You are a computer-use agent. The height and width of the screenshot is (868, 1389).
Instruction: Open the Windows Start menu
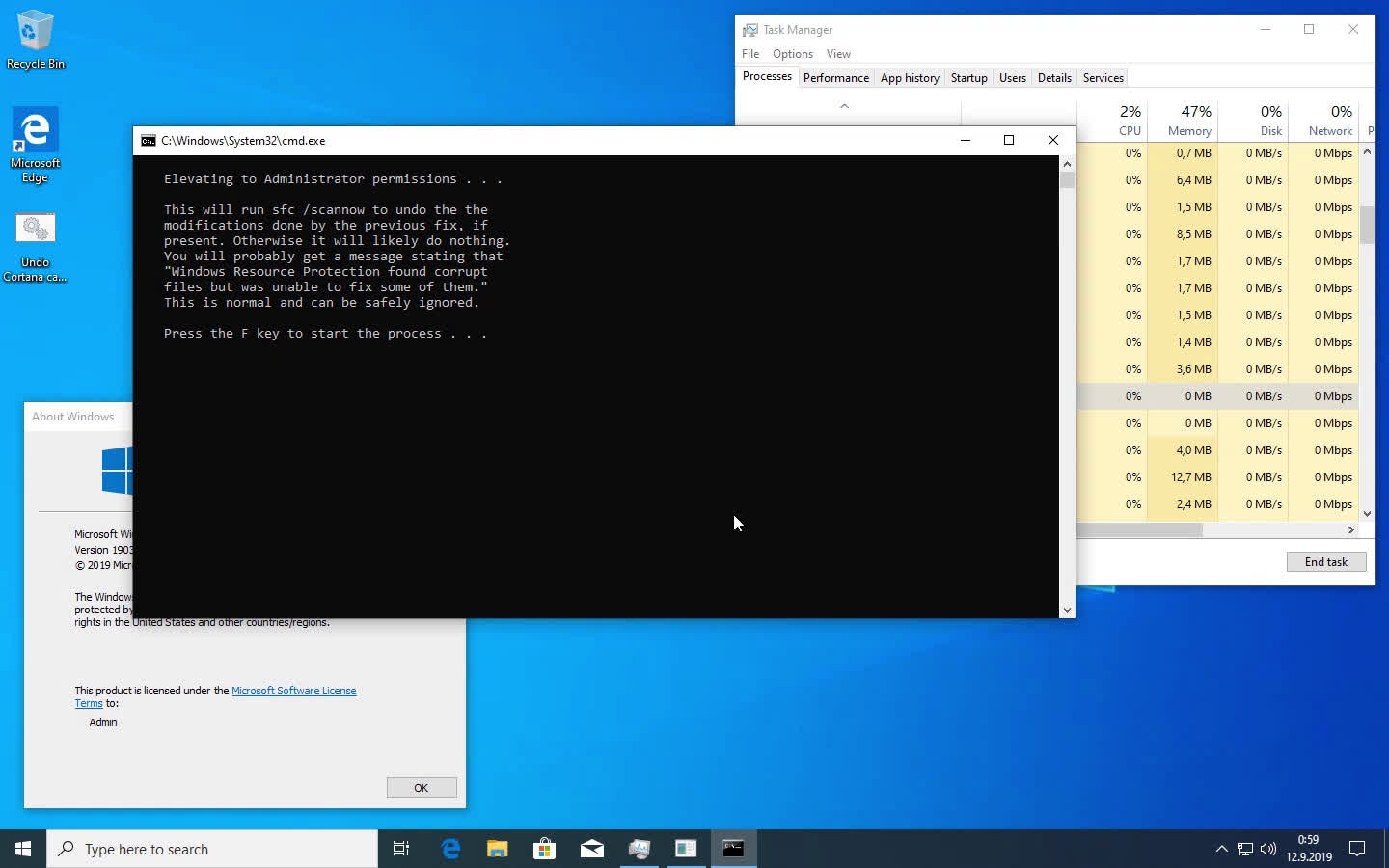23,849
